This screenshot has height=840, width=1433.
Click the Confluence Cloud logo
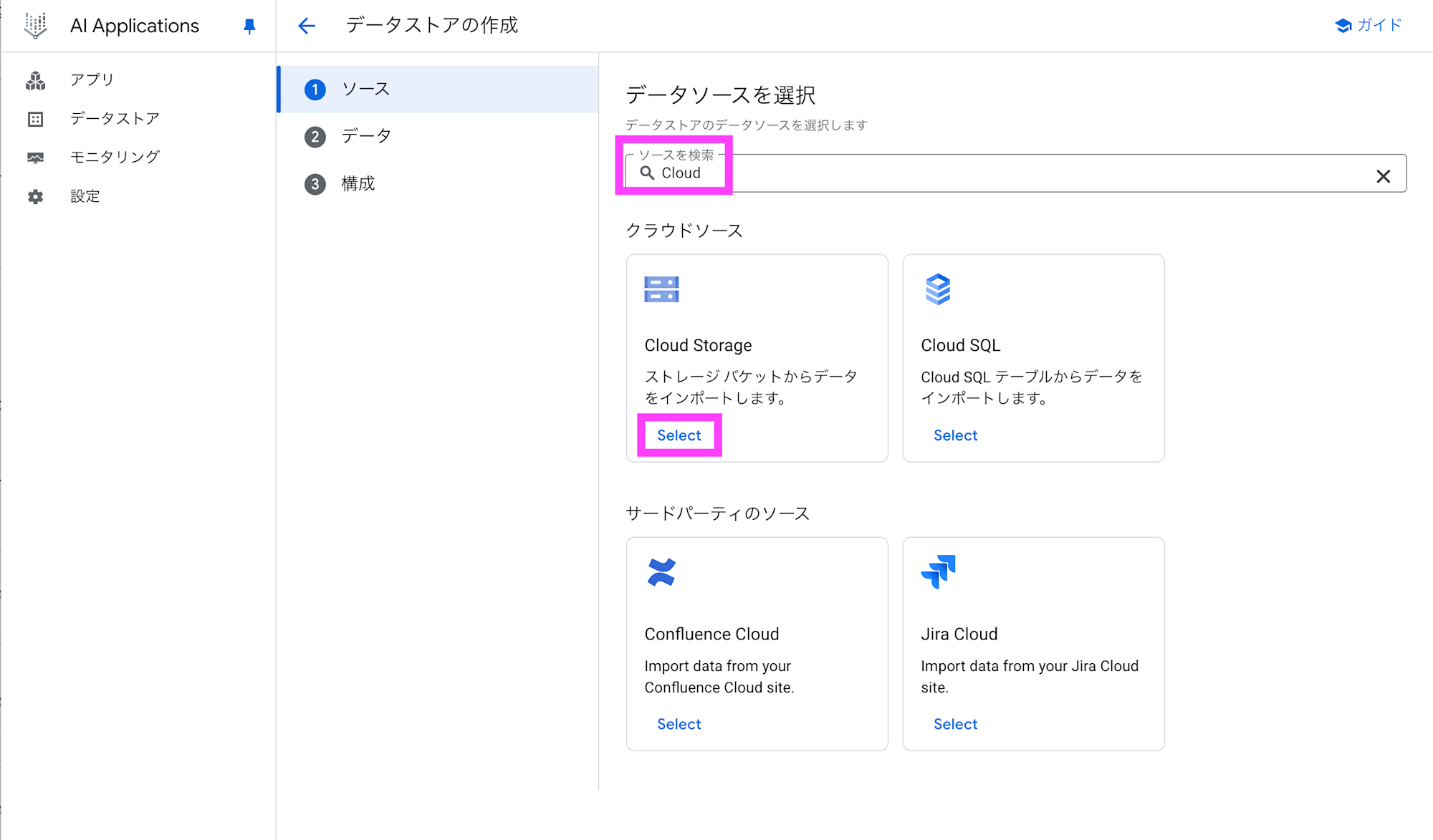point(661,572)
